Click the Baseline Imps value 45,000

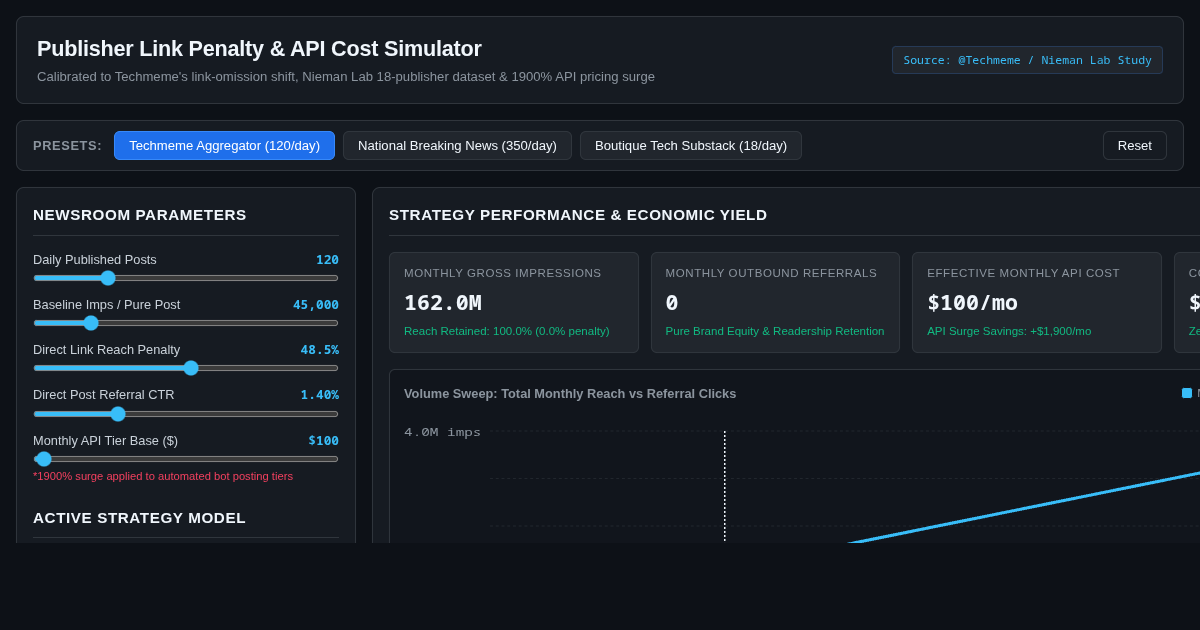(x=316, y=305)
